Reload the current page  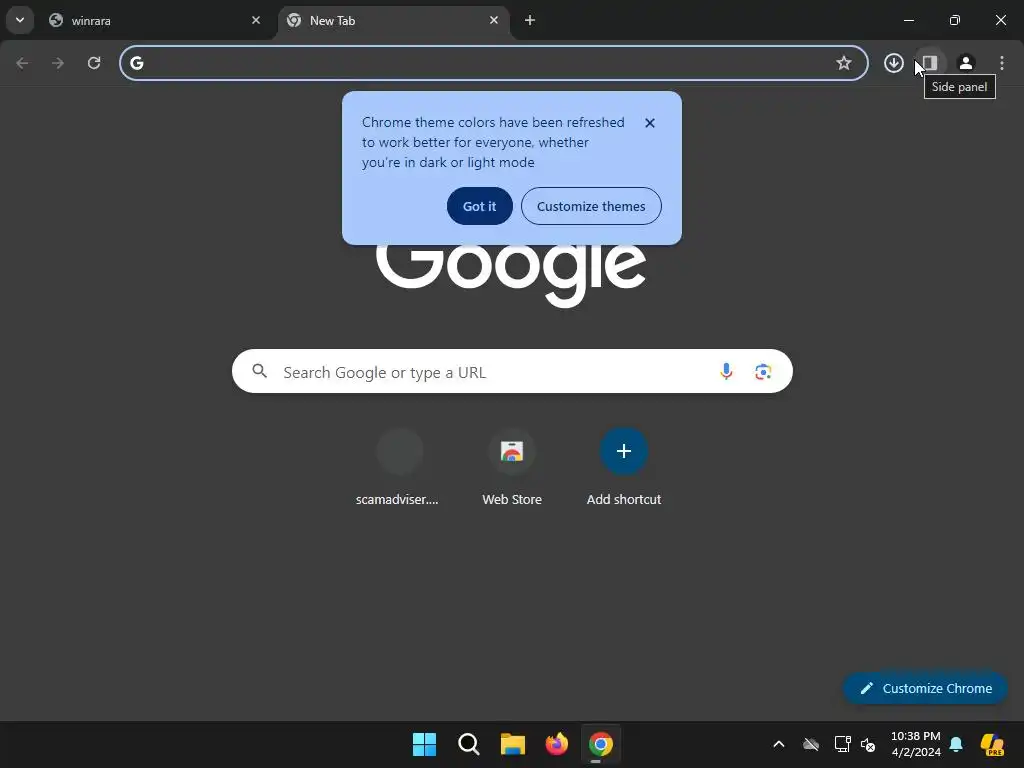[94, 63]
